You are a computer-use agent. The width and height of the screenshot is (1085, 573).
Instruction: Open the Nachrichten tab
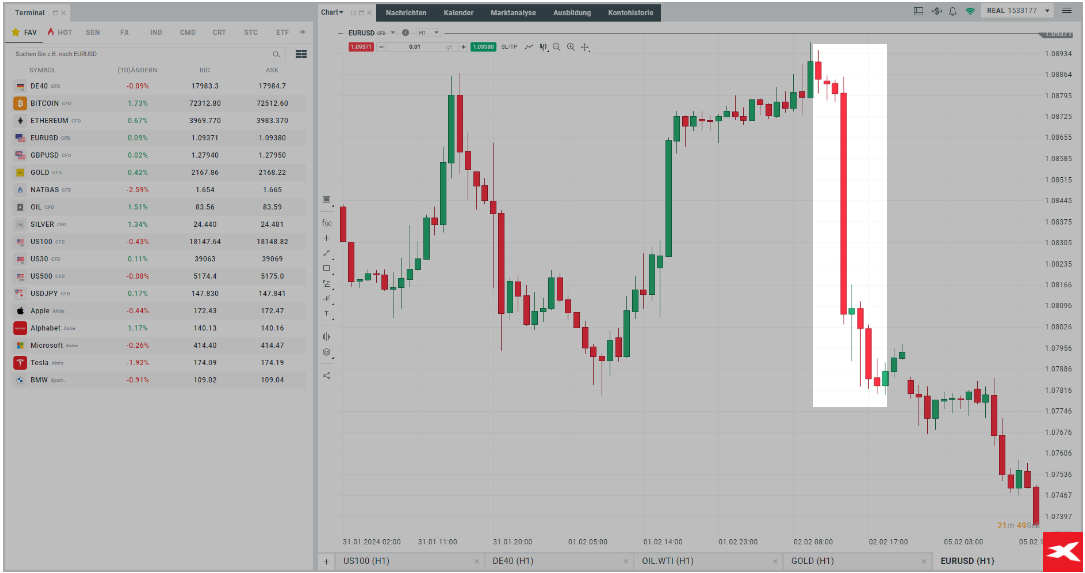(x=405, y=12)
